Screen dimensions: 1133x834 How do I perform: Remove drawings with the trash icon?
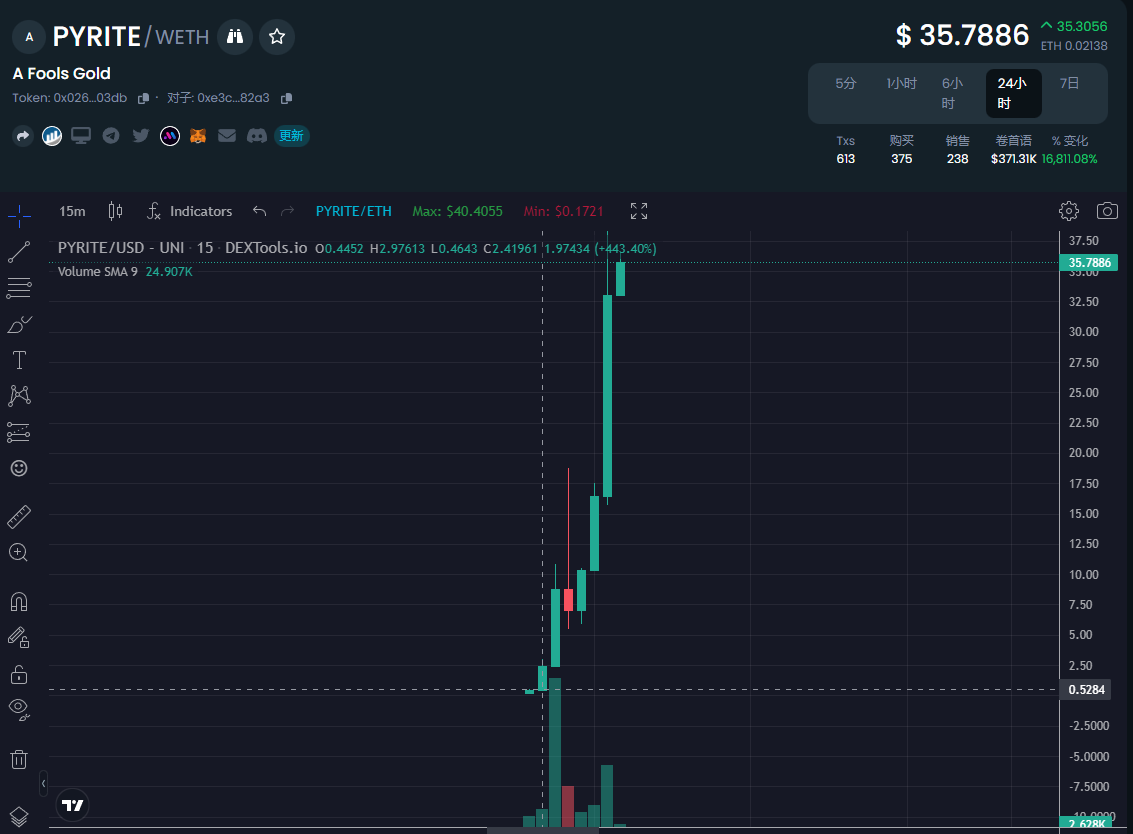pos(19,759)
